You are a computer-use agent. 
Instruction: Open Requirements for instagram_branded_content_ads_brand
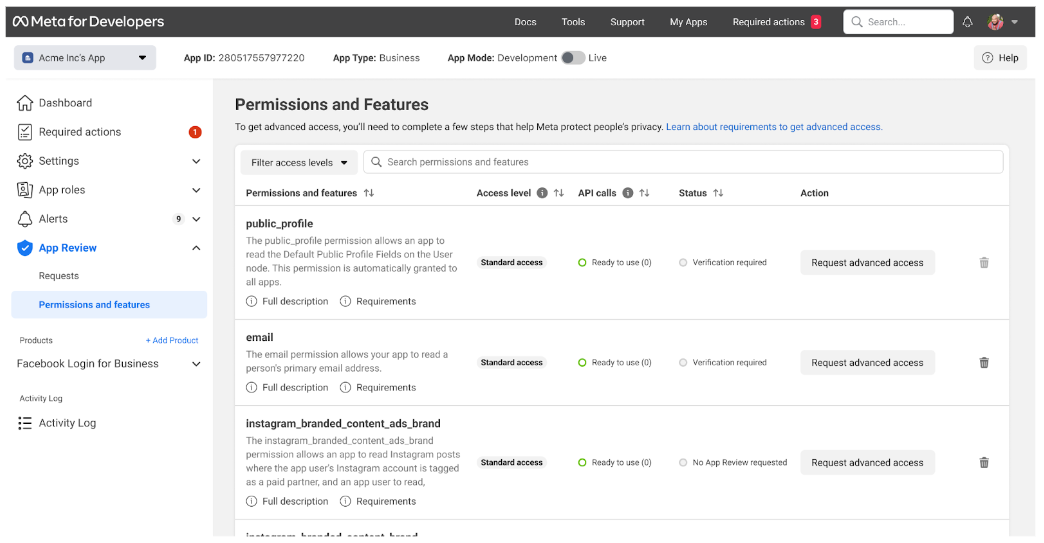pos(378,501)
